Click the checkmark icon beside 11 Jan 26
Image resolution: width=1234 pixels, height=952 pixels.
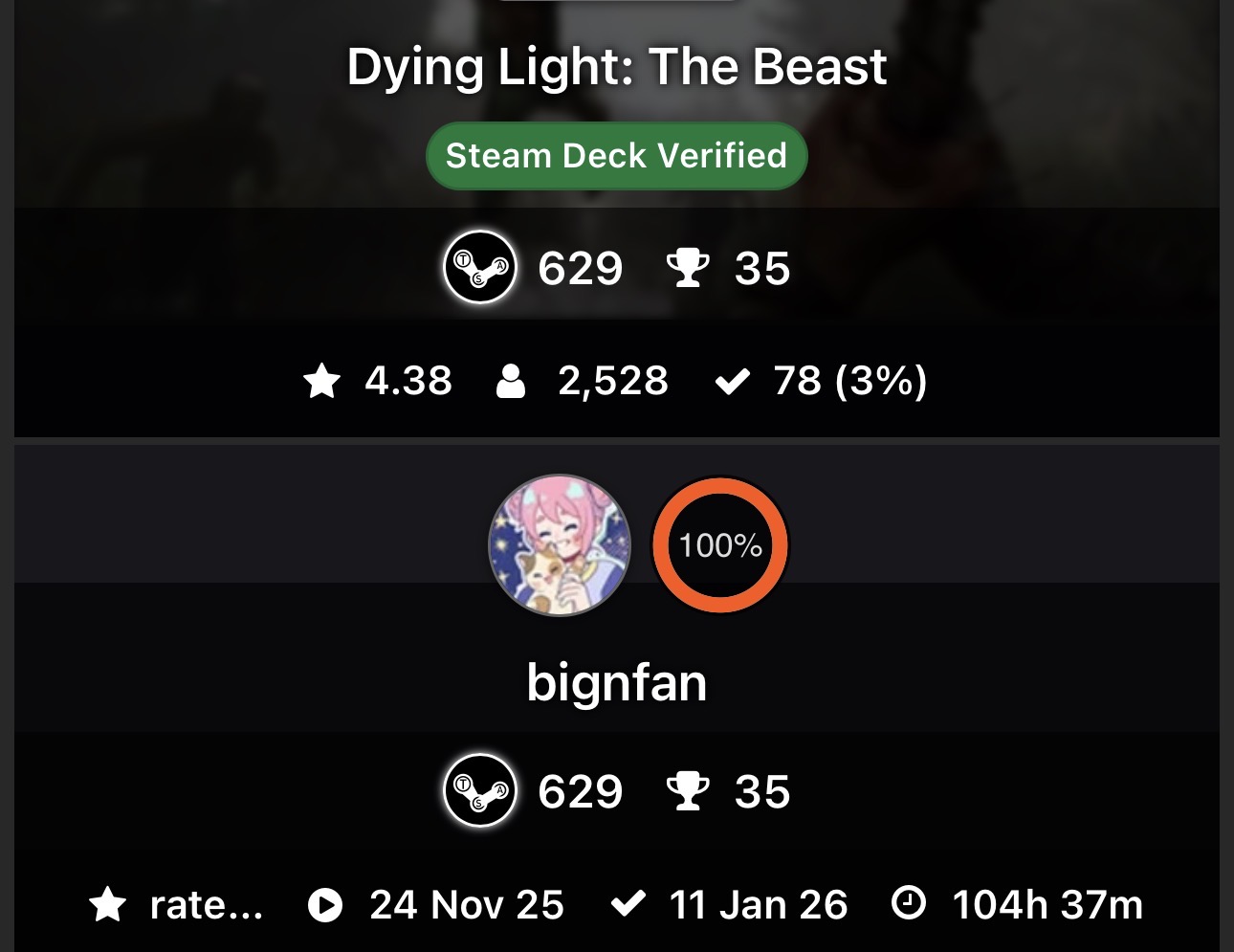pyautogui.click(x=628, y=903)
